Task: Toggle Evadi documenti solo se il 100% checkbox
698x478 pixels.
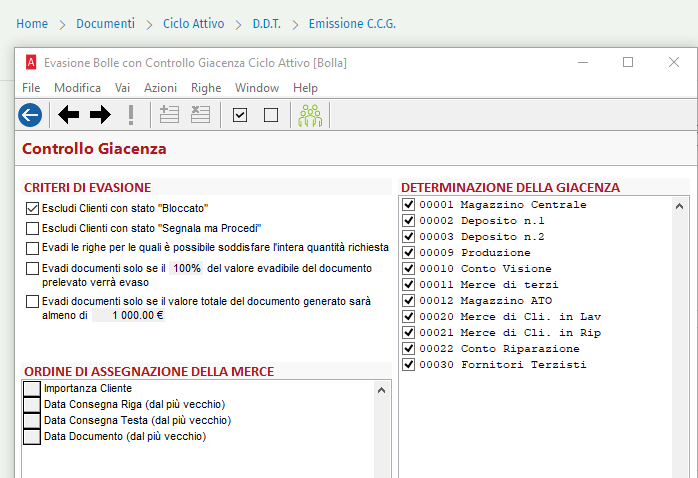Action: click(x=32, y=268)
